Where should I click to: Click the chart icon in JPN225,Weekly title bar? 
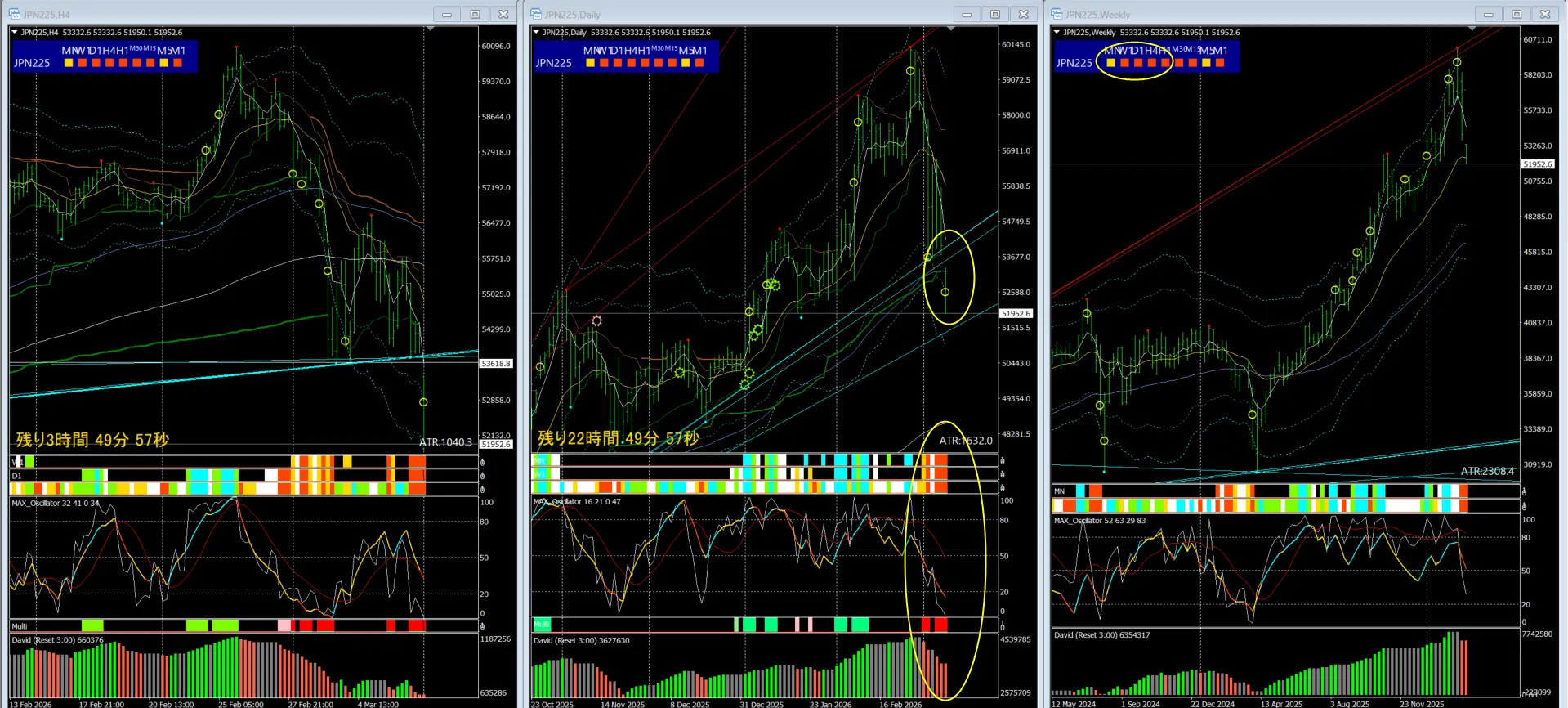[x=1057, y=14]
